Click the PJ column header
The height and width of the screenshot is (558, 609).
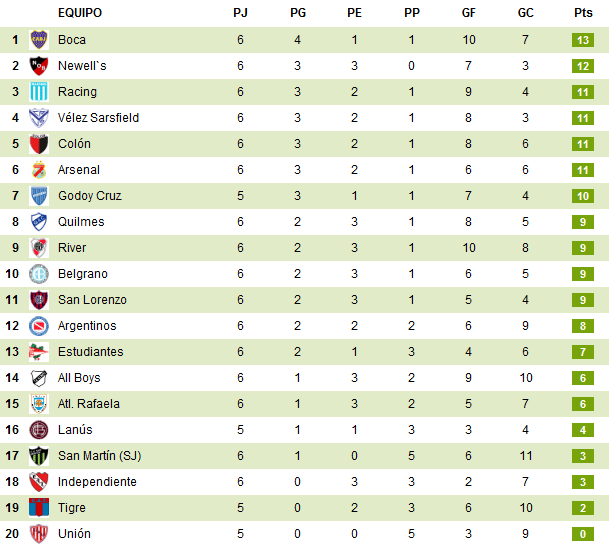tap(240, 13)
